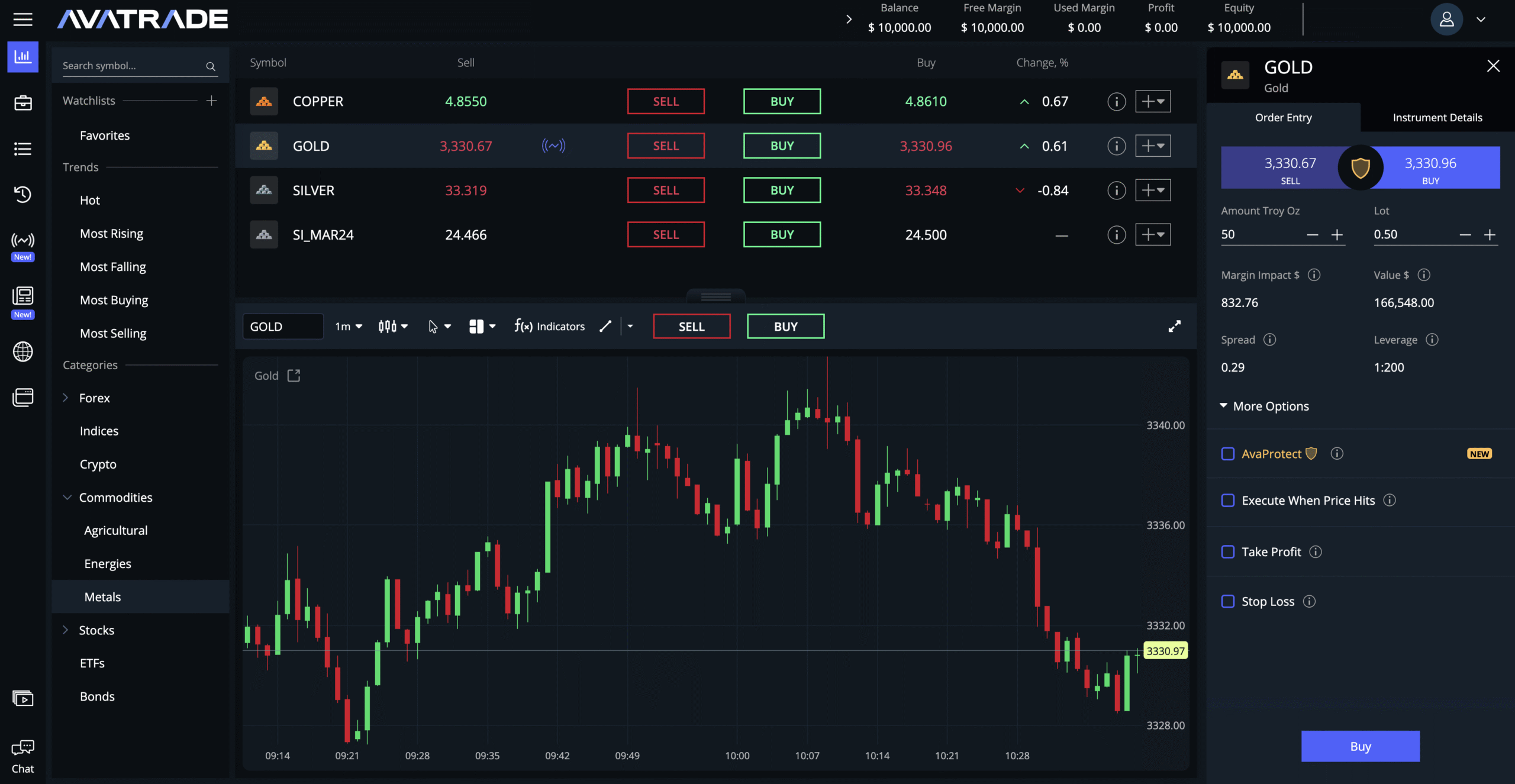Expand the Stocks category
This screenshot has height=784, width=1515.
click(x=66, y=630)
